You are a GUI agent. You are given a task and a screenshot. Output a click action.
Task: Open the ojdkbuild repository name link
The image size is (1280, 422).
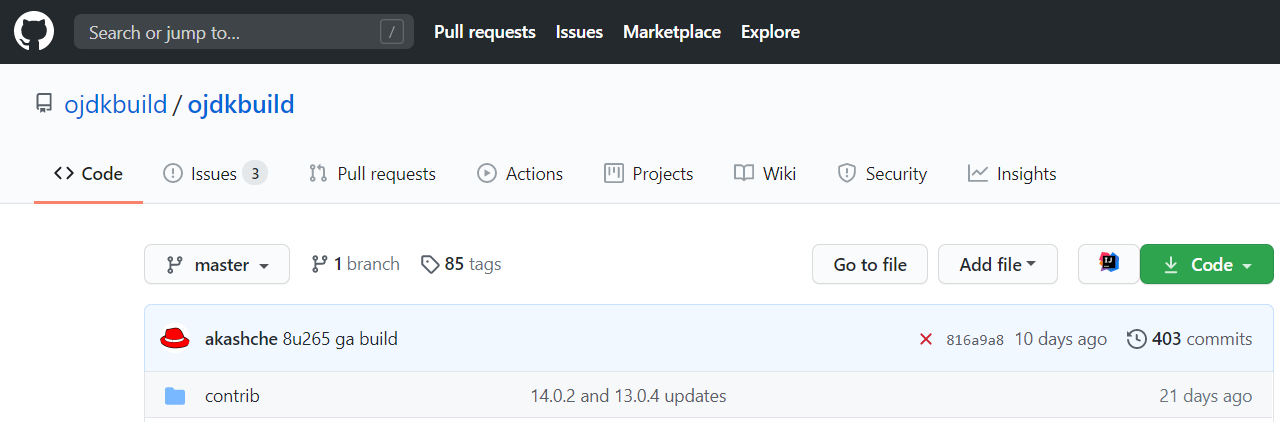pos(241,104)
